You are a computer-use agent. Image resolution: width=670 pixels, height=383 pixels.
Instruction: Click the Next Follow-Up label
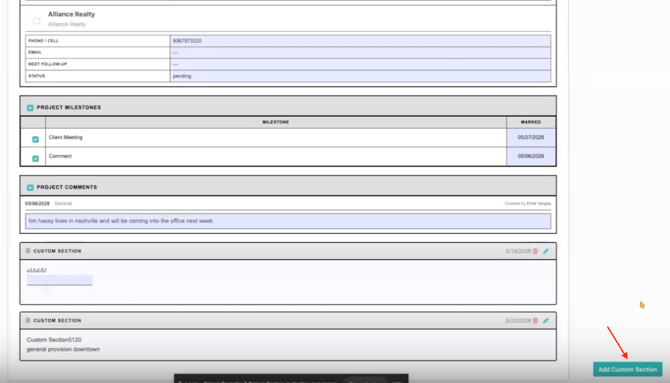click(48, 64)
